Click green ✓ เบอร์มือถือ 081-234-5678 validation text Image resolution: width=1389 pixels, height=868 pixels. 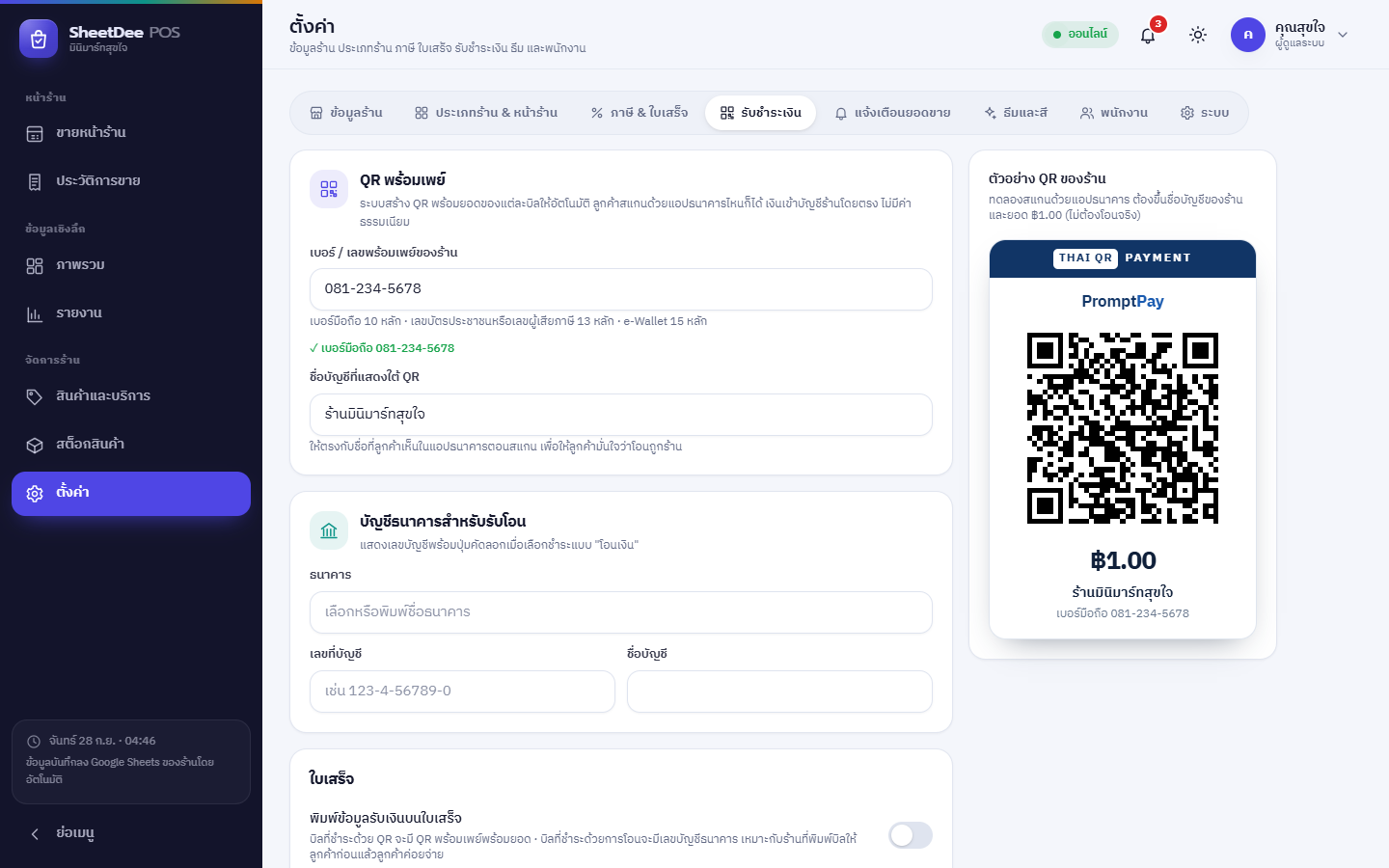(382, 348)
